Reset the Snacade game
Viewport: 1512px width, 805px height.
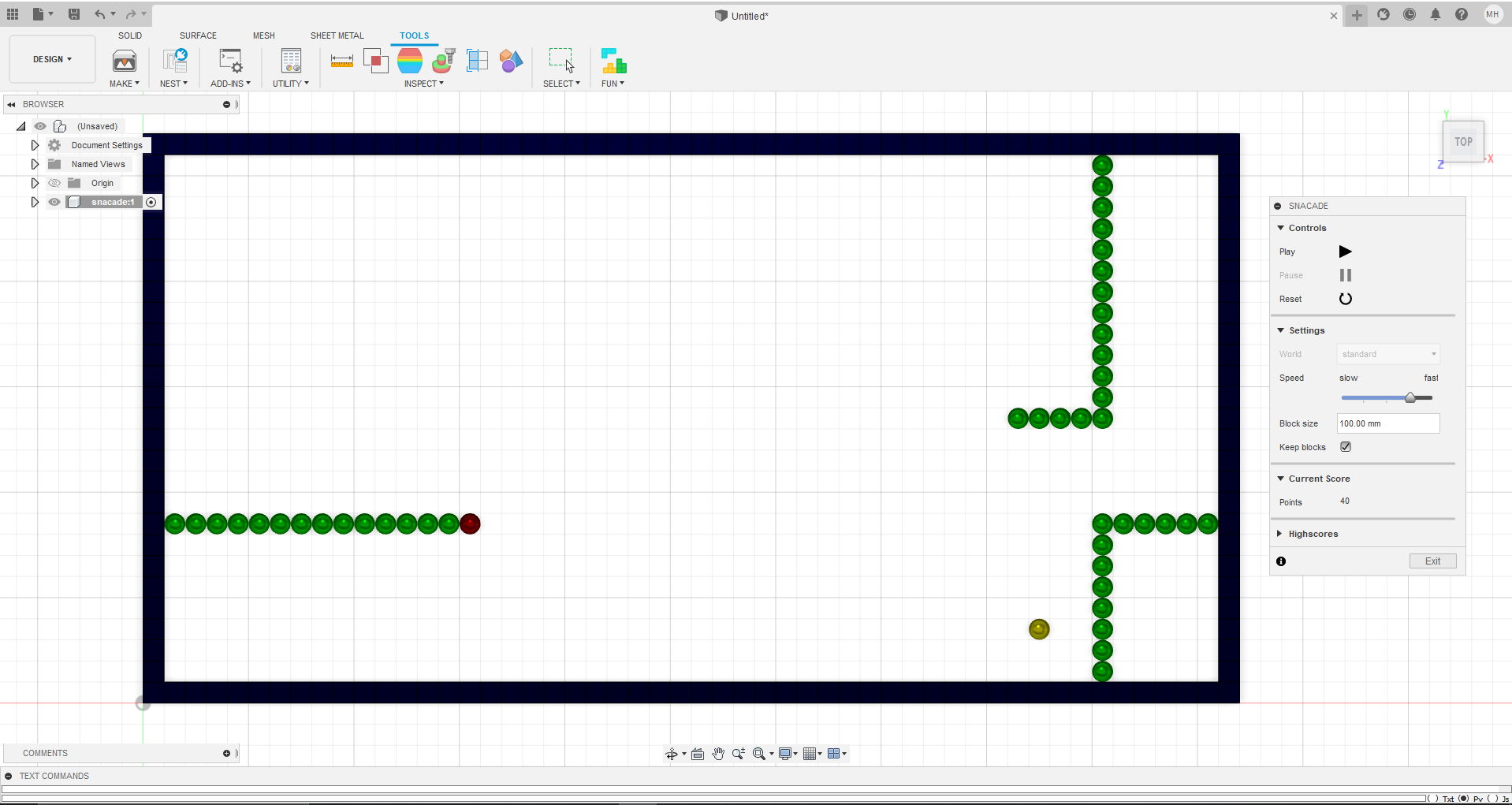[1346, 299]
